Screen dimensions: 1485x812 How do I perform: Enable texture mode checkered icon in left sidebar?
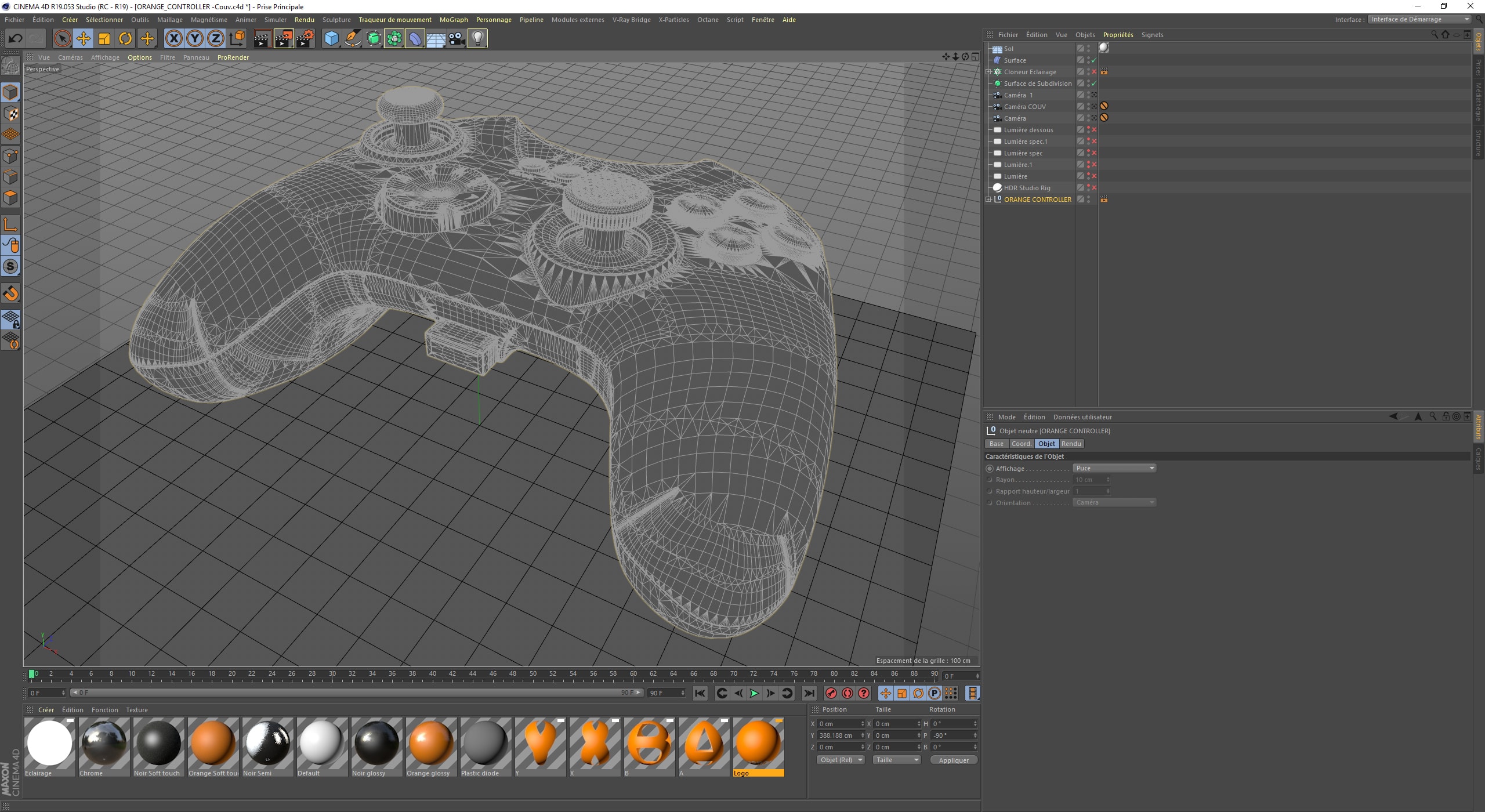point(11,114)
